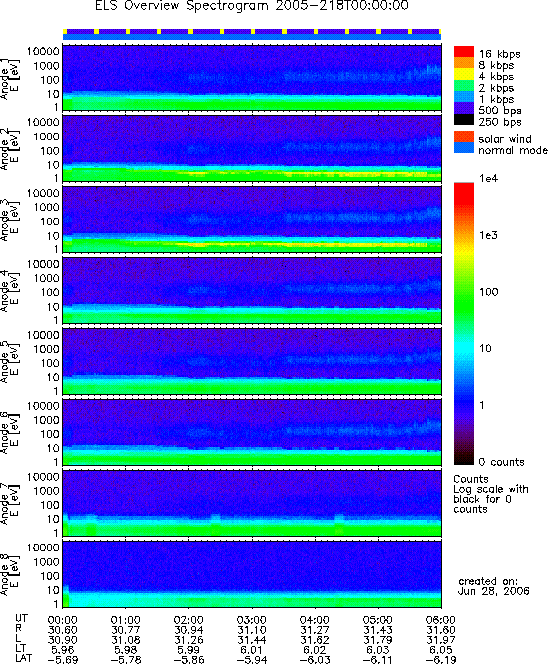The height and width of the screenshot is (664, 548).
Task: Click the UT row label
Action: [x=21, y=618]
